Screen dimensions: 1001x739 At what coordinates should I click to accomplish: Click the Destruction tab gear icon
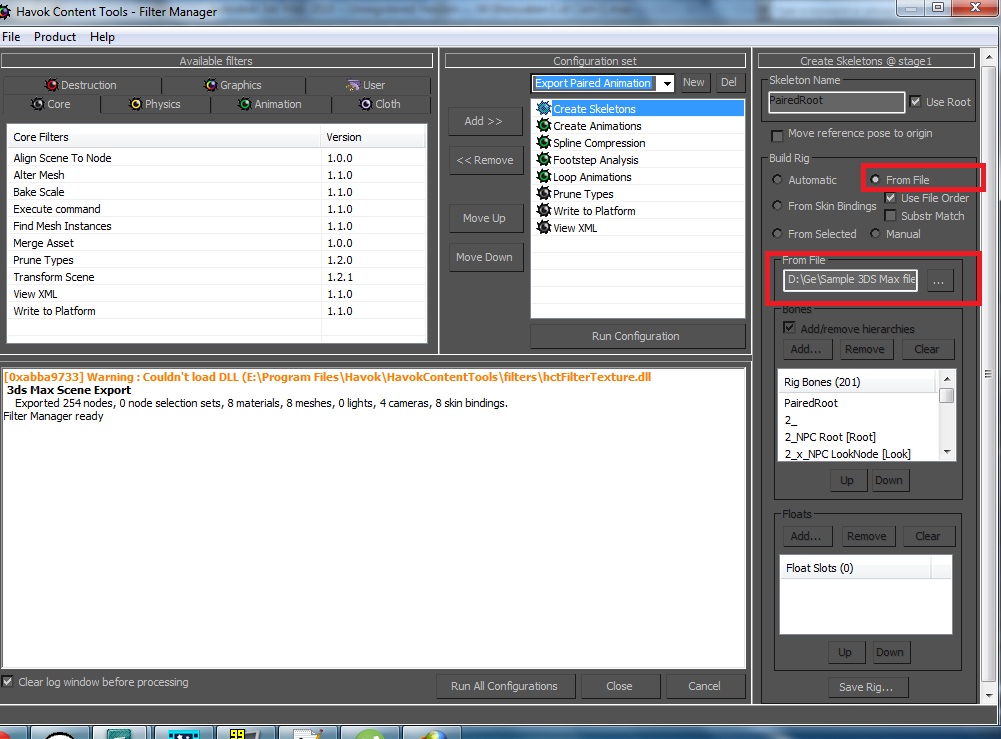tap(52, 85)
